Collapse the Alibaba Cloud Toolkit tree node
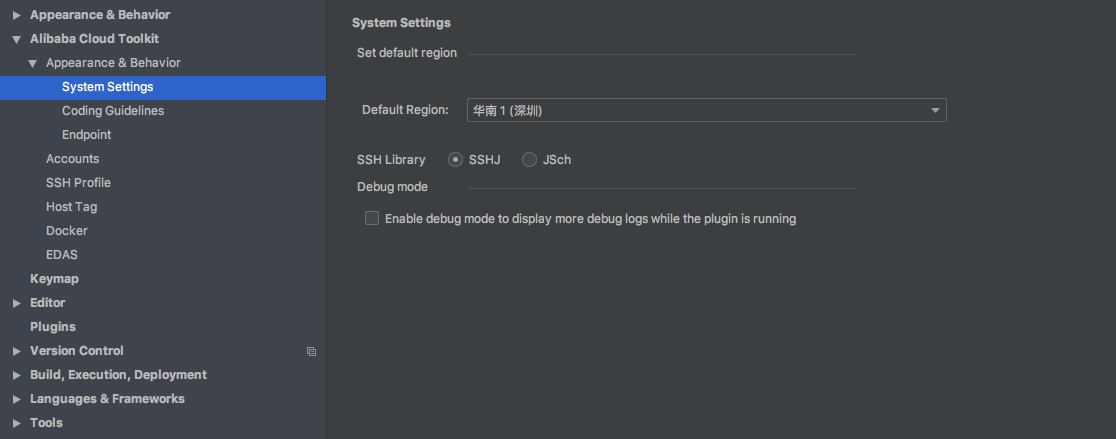This screenshot has width=1116, height=439. 16,39
